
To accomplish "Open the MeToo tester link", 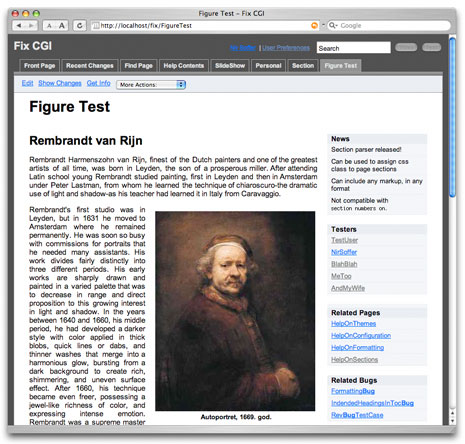I will pos(341,276).
